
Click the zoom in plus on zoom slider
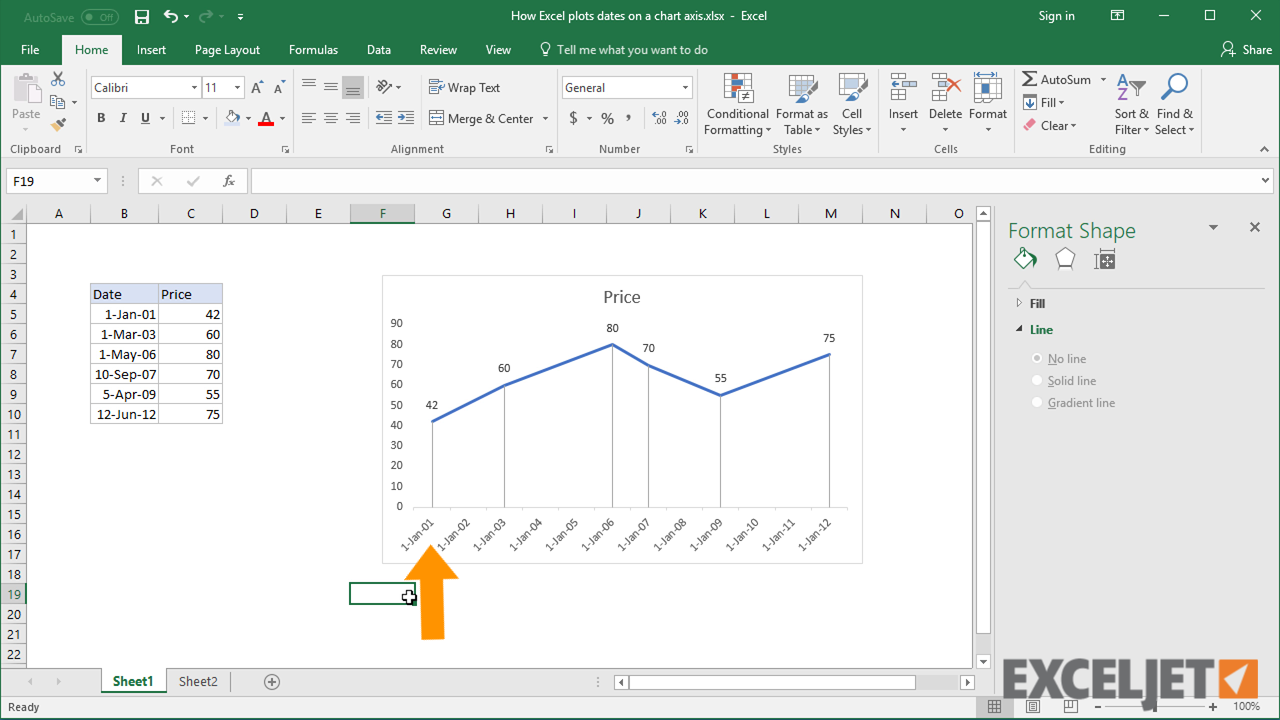tap(1213, 707)
